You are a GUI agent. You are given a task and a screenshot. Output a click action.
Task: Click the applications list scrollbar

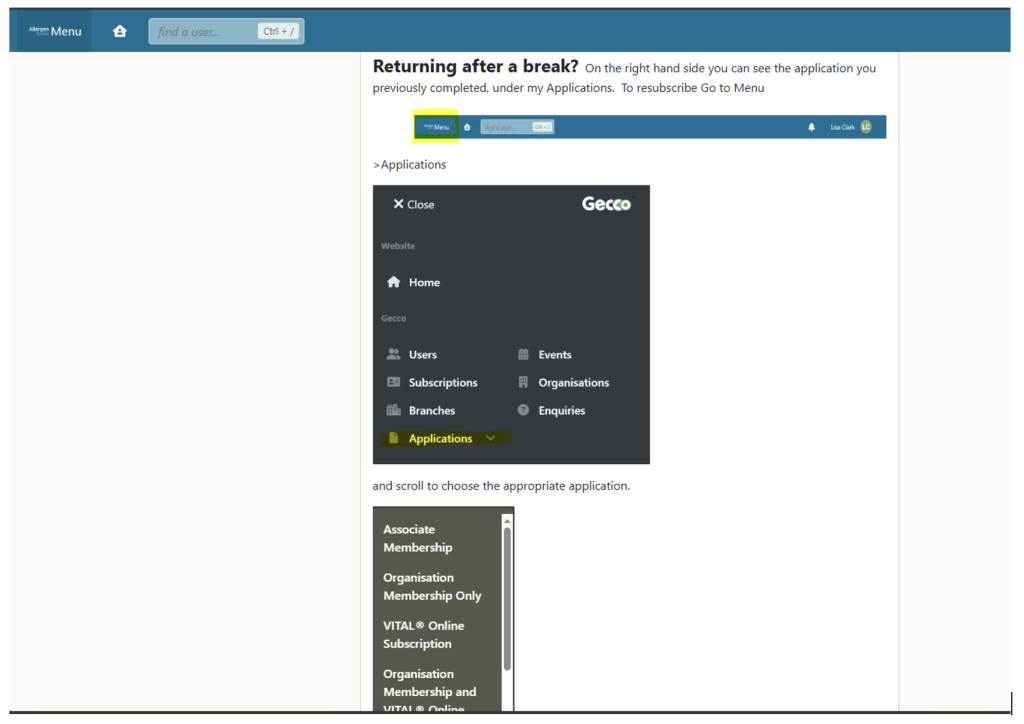coord(507,598)
